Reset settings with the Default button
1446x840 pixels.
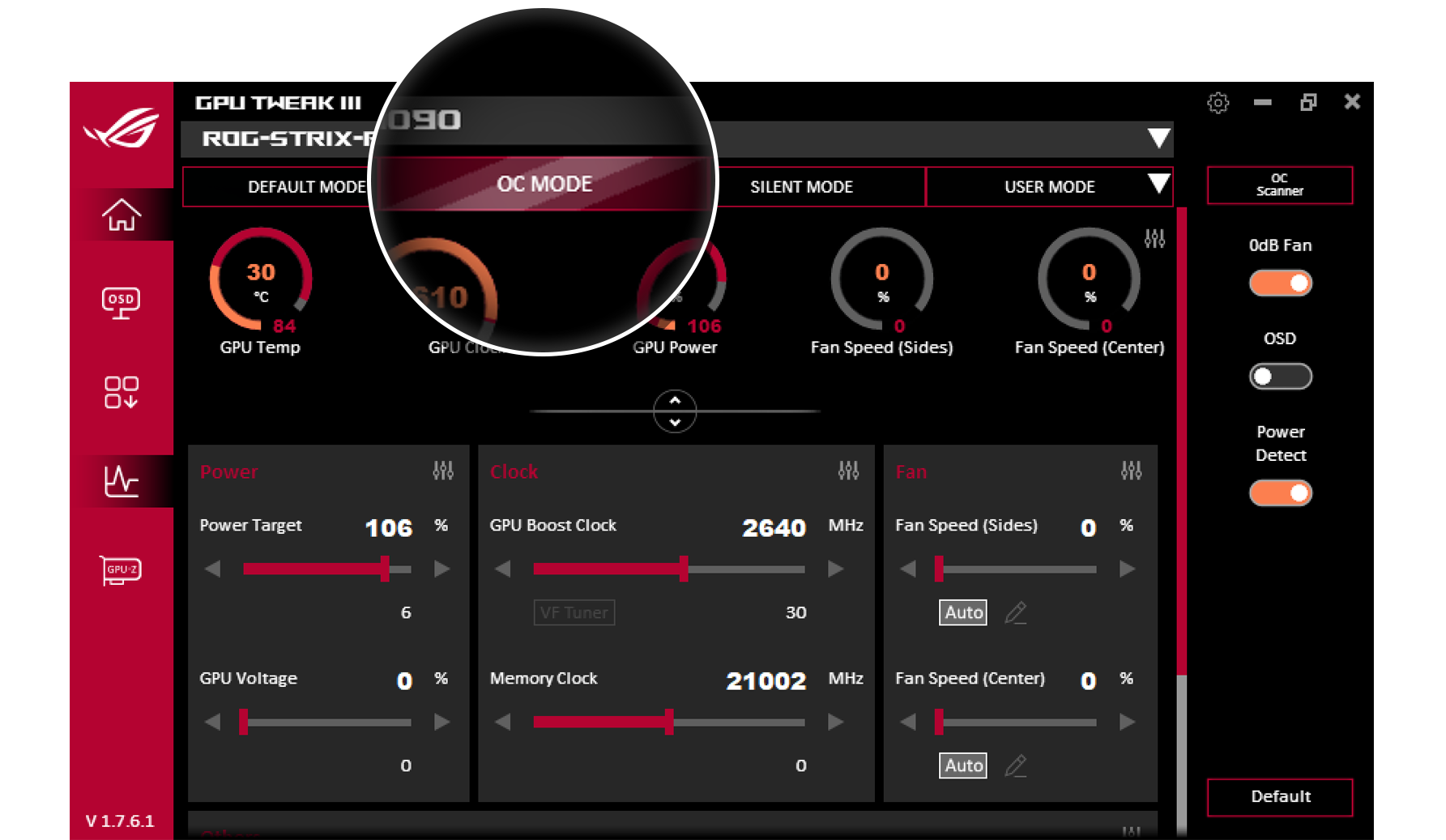1280,796
